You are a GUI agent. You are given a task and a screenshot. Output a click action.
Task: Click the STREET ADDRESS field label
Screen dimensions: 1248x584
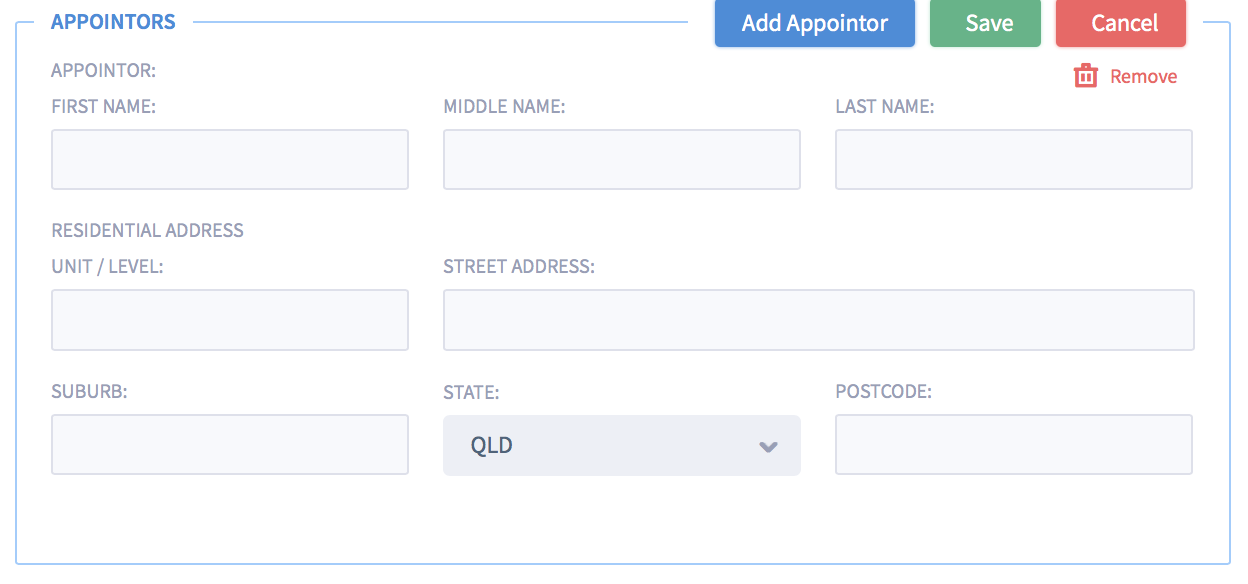click(519, 267)
